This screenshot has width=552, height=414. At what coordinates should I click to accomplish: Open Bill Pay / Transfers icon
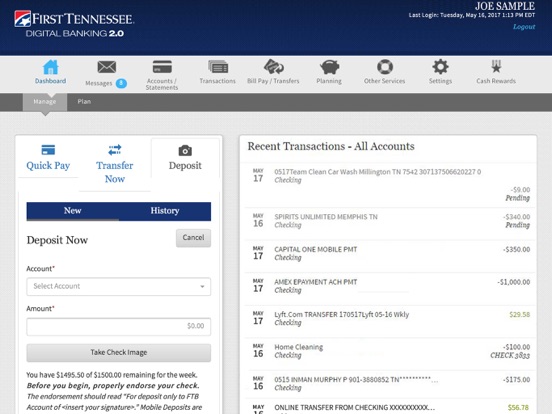pyautogui.click(x=274, y=67)
